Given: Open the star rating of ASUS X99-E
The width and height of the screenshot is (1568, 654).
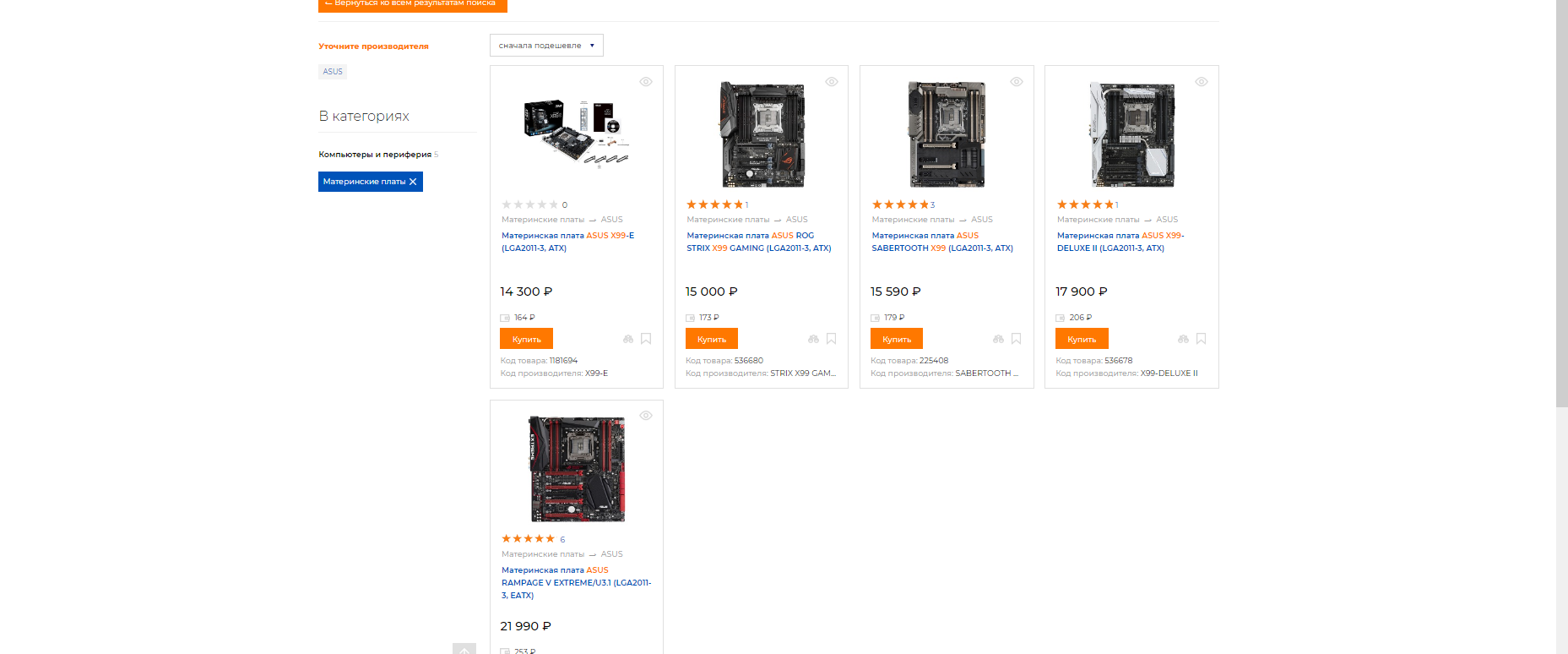Looking at the screenshot, I should point(529,204).
